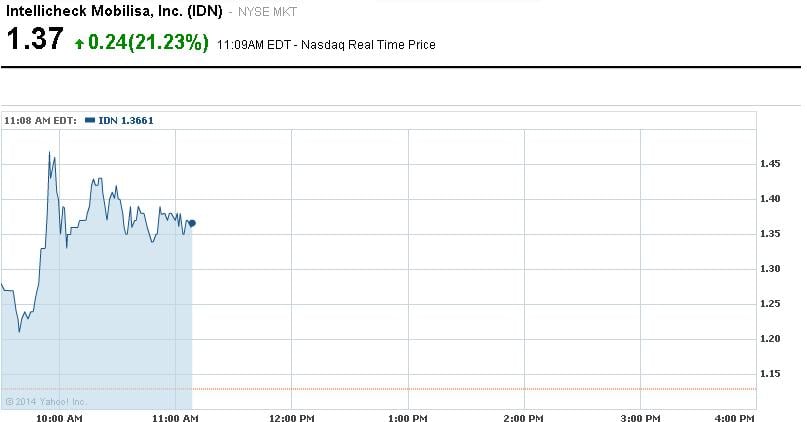Click the green up arrow icon

click(x=79, y=44)
